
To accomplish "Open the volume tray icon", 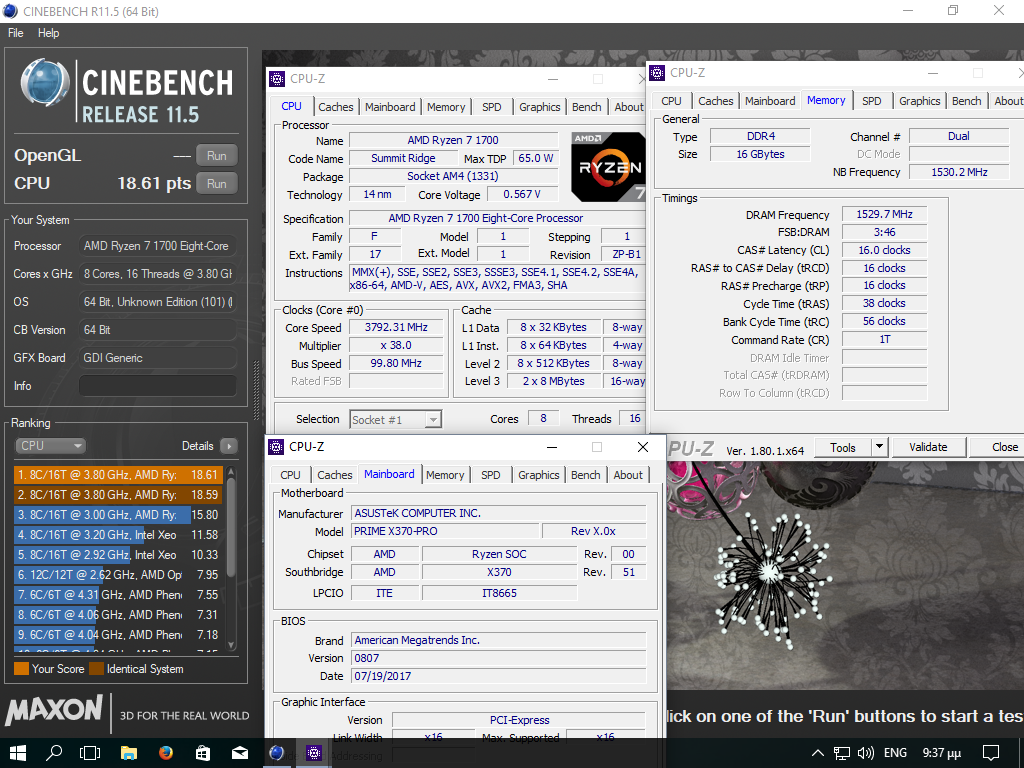I will [866, 753].
